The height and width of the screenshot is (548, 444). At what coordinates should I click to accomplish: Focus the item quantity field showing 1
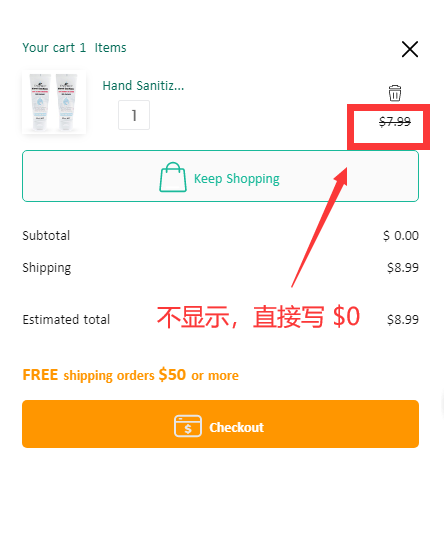[134, 115]
